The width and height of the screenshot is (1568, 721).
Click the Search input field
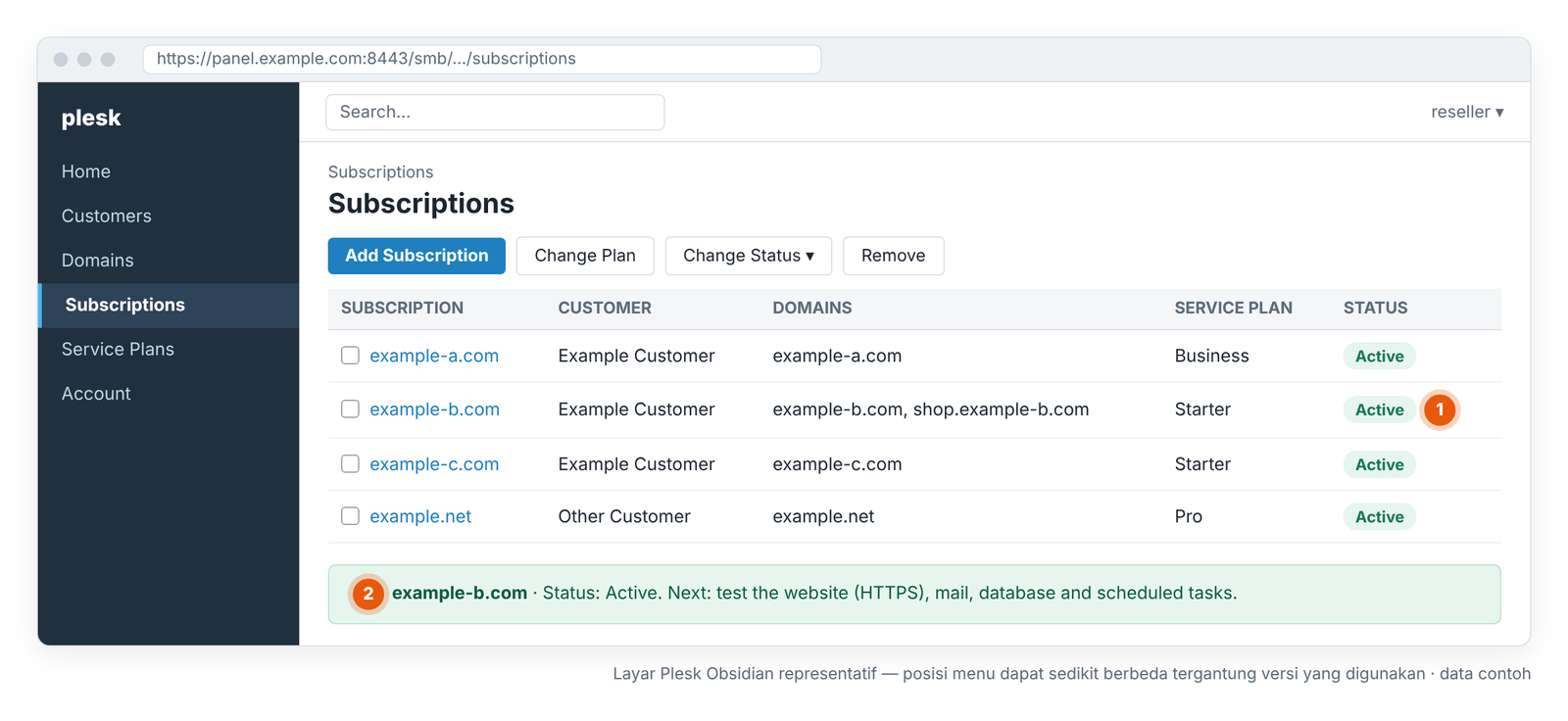[495, 112]
